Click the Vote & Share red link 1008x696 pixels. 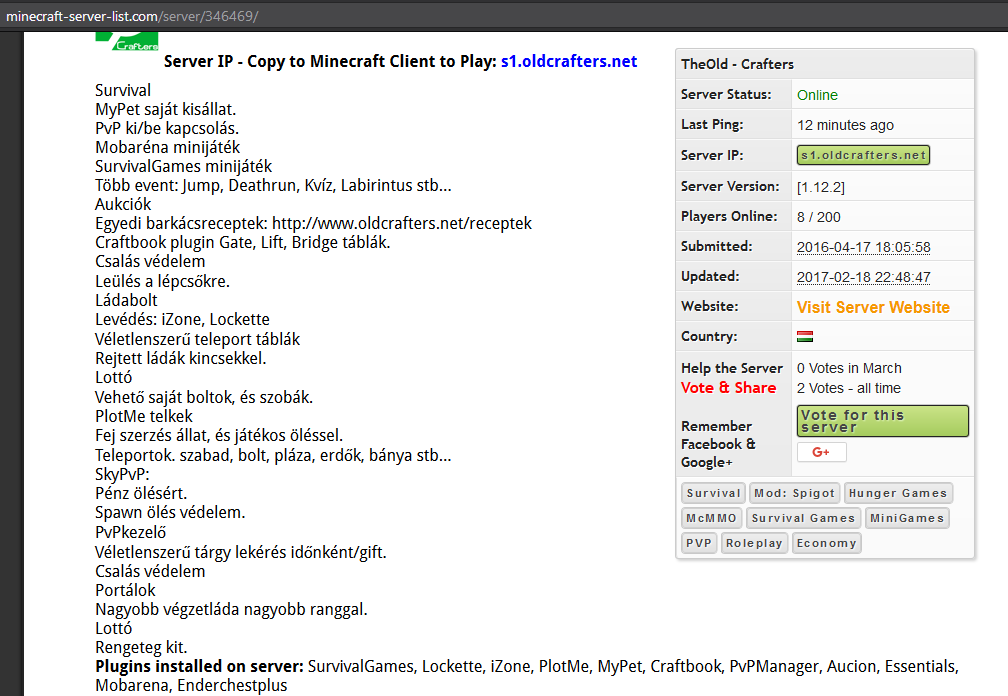coord(728,388)
